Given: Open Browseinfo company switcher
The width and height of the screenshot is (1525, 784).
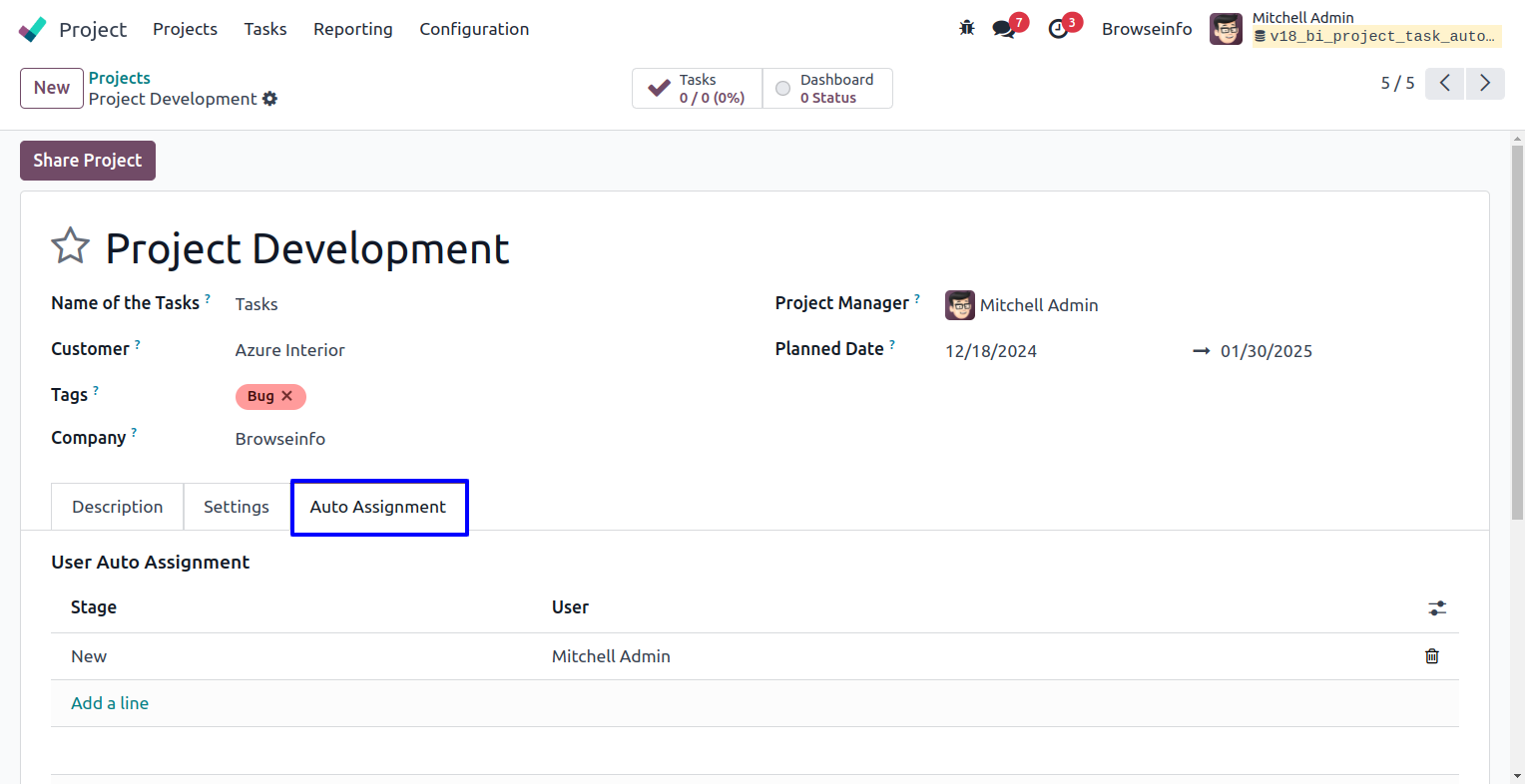Looking at the screenshot, I should [x=1146, y=29].
